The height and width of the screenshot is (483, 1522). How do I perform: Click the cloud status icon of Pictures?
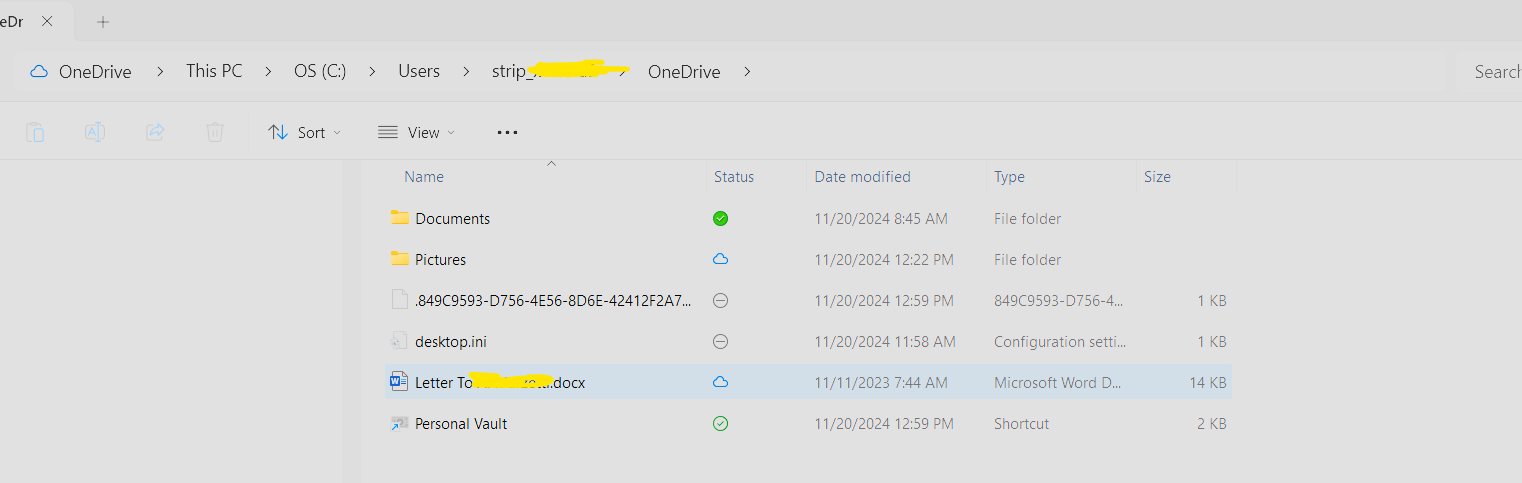[x=720, y=259]
